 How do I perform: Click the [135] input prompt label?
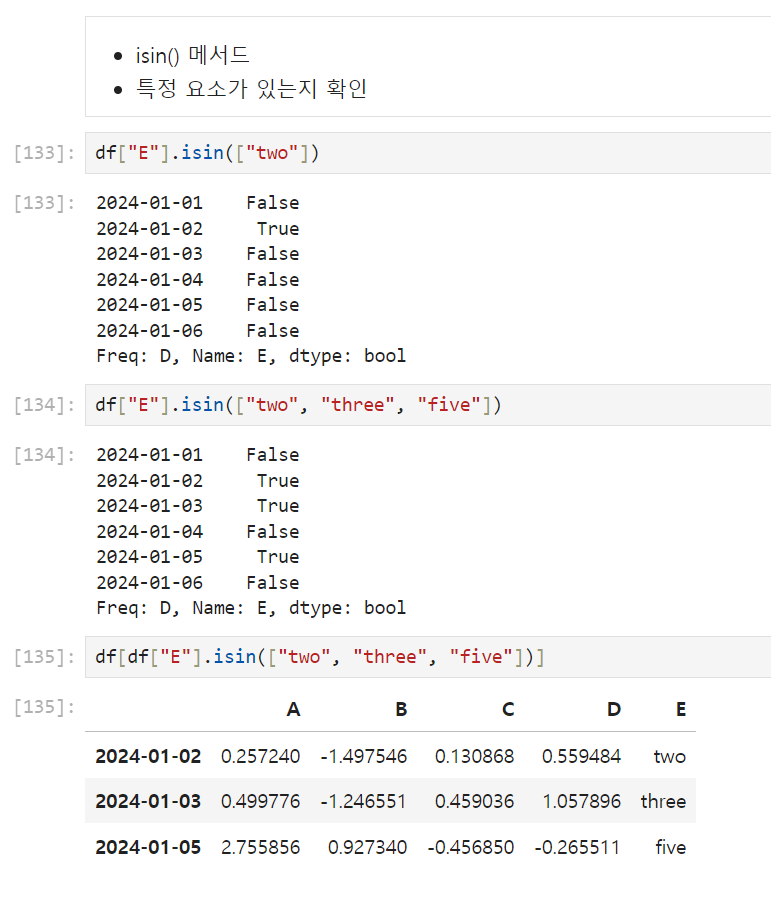coord(44,657)
